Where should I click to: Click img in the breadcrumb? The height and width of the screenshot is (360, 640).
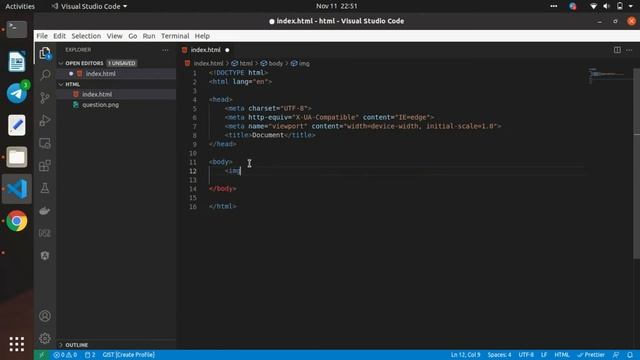(304, 64)
